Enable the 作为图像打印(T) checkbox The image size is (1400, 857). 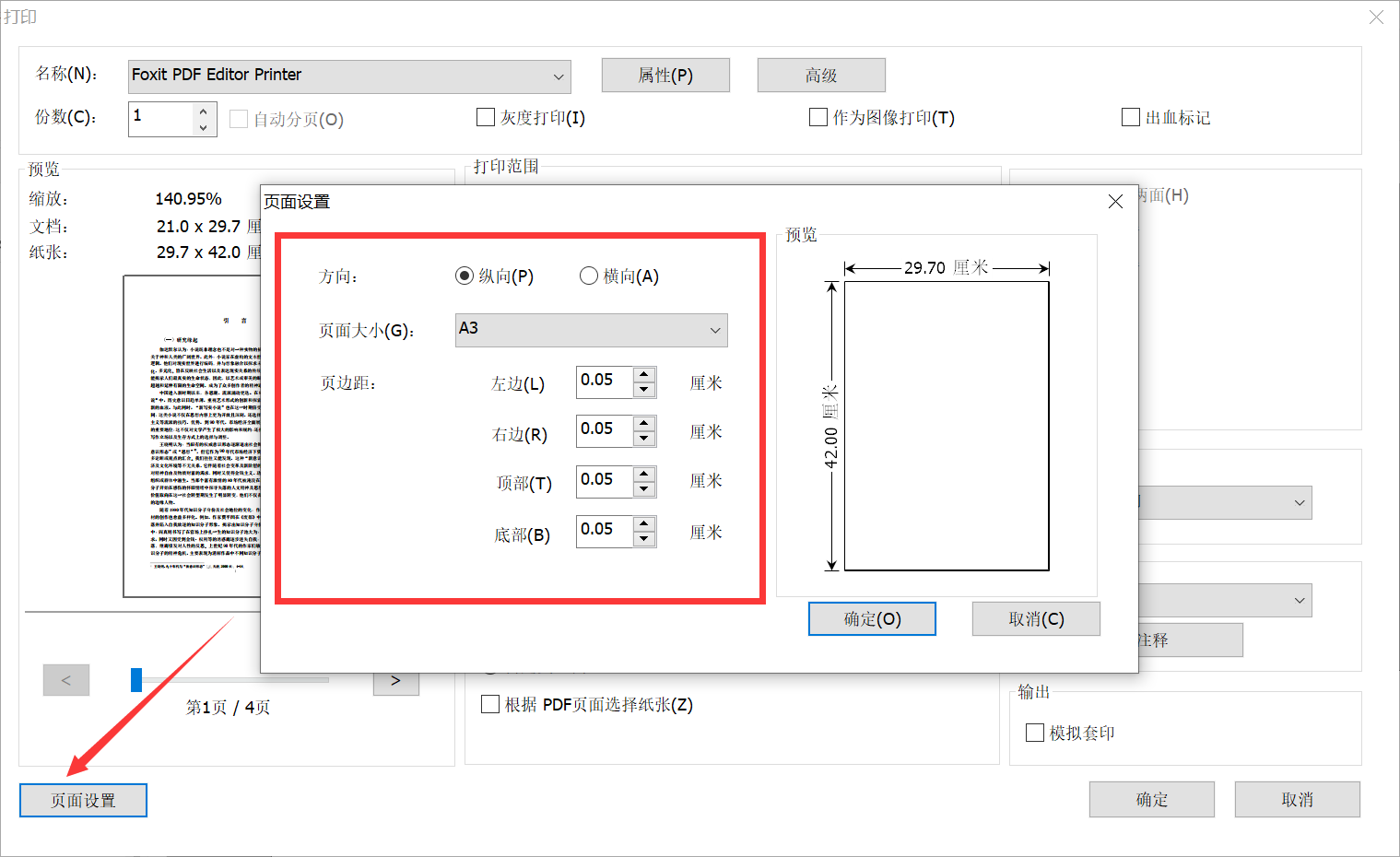[x=818, y=117]
